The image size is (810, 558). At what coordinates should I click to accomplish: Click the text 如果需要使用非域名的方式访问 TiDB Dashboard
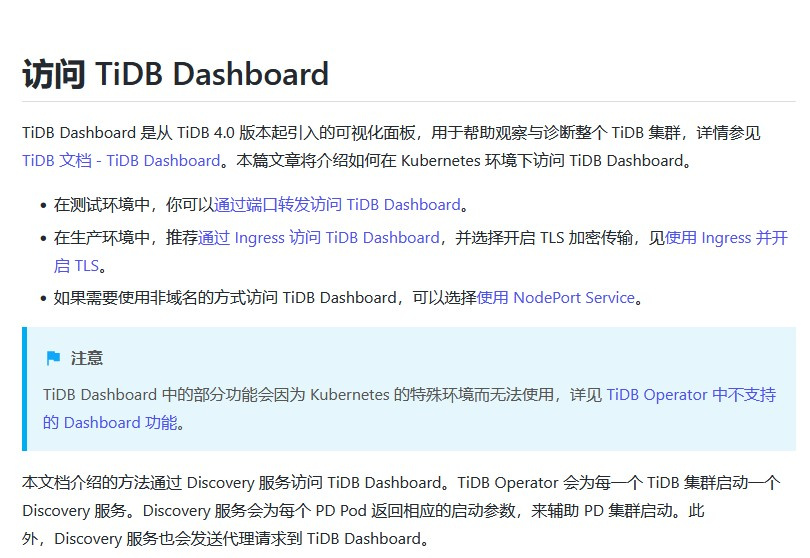point(225,298)
